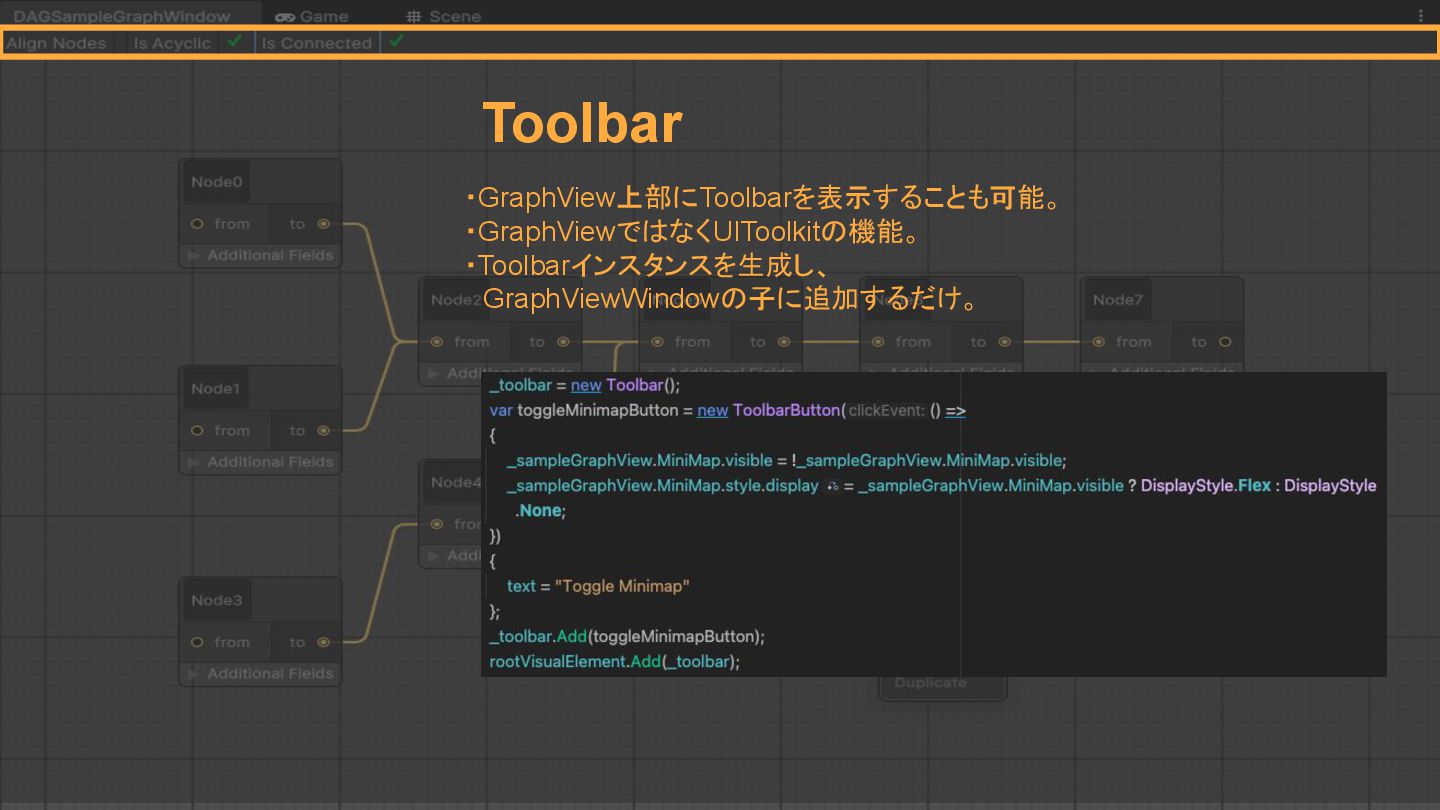Click the Duplicate button

930,683
